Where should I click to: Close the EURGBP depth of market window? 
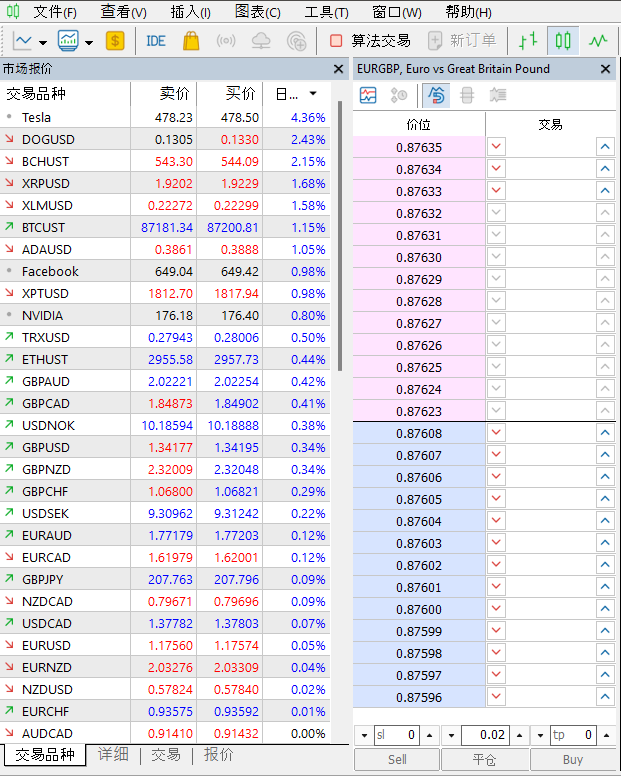tap(605, 69)
